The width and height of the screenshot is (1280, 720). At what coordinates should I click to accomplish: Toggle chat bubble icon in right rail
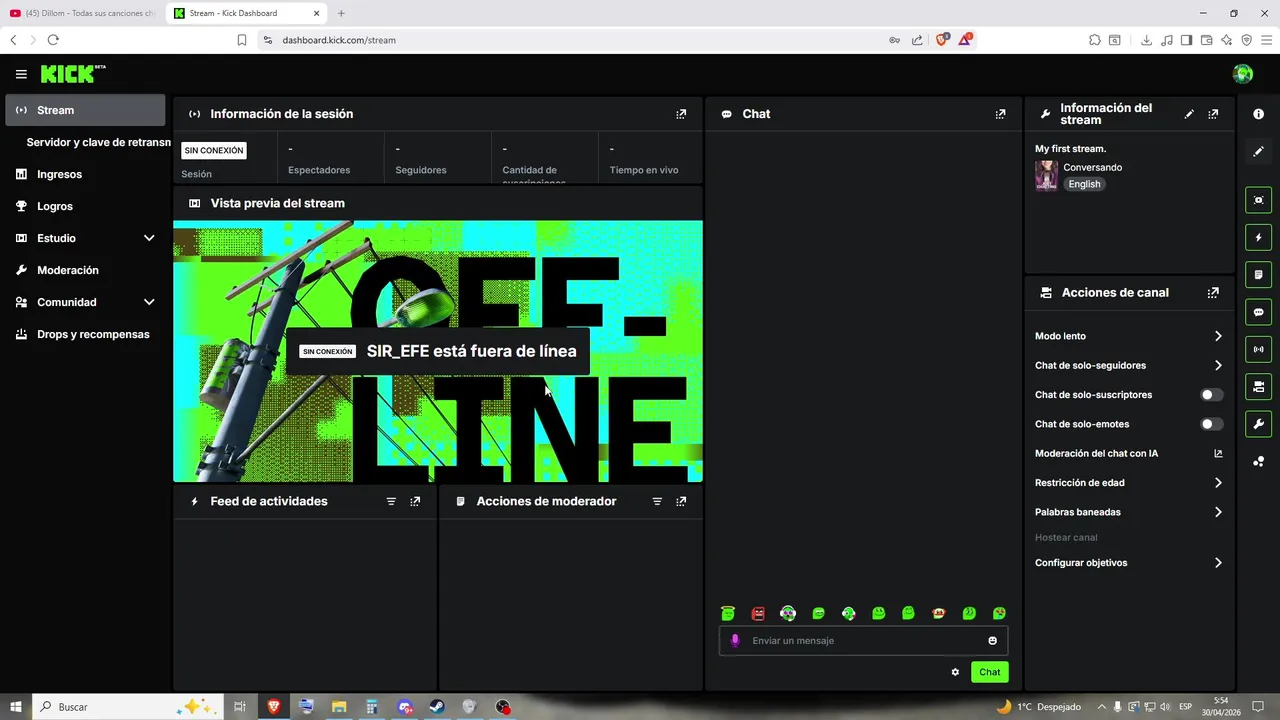coord(1259,312)
